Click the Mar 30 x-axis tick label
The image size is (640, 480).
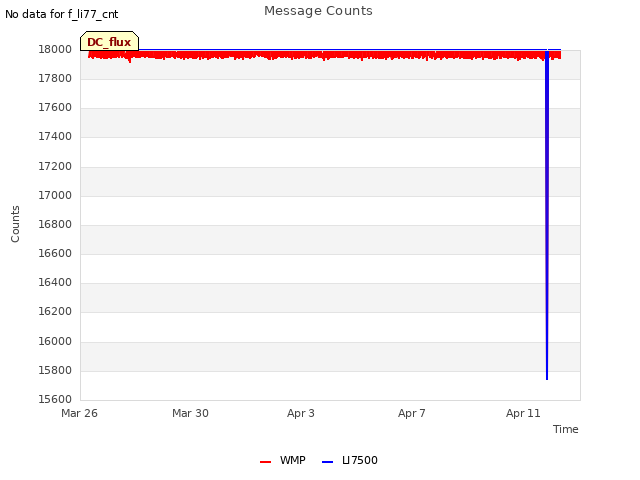(190, 413)
